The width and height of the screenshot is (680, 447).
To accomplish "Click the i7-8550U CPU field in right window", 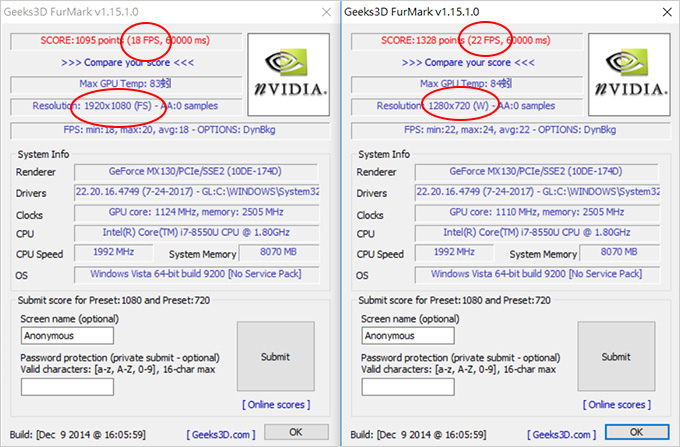I will (x=537, y=233).
